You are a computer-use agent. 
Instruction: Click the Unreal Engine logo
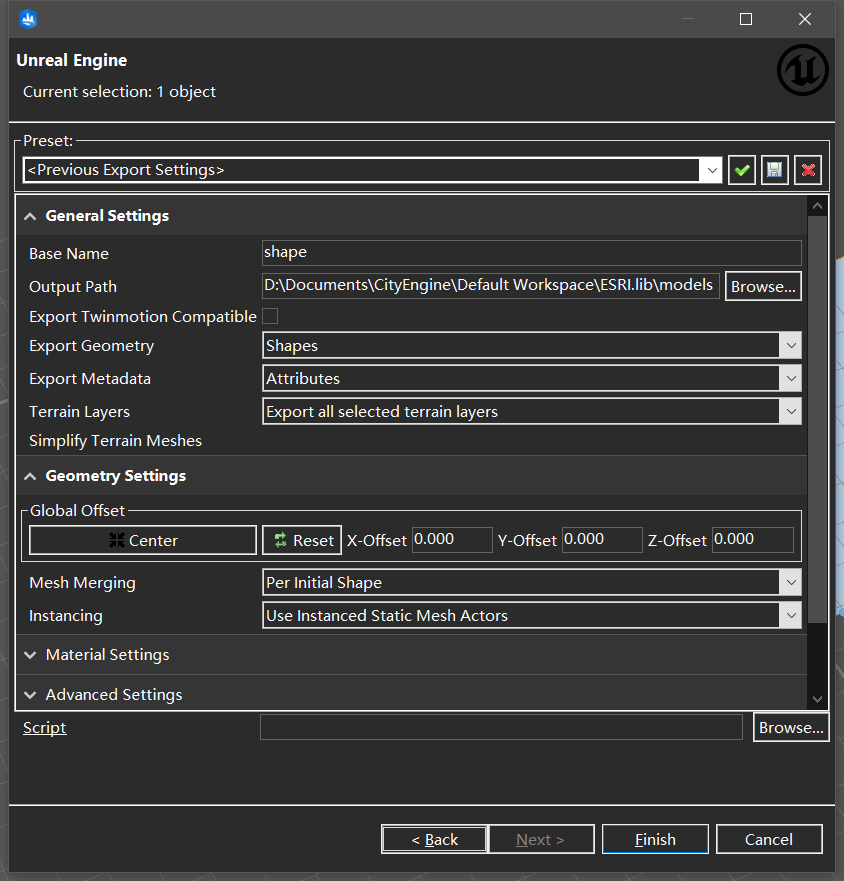(x=802, y=70)
